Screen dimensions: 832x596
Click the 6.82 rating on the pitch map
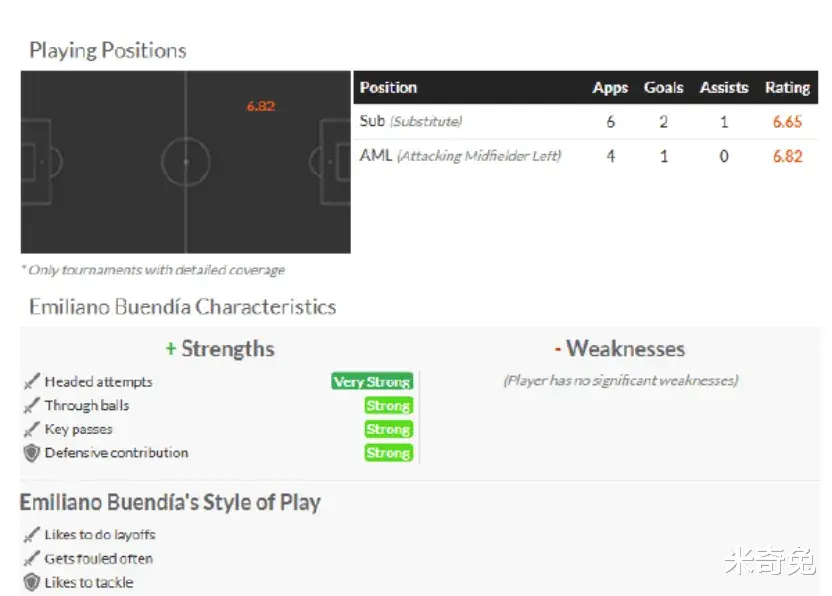260,106
